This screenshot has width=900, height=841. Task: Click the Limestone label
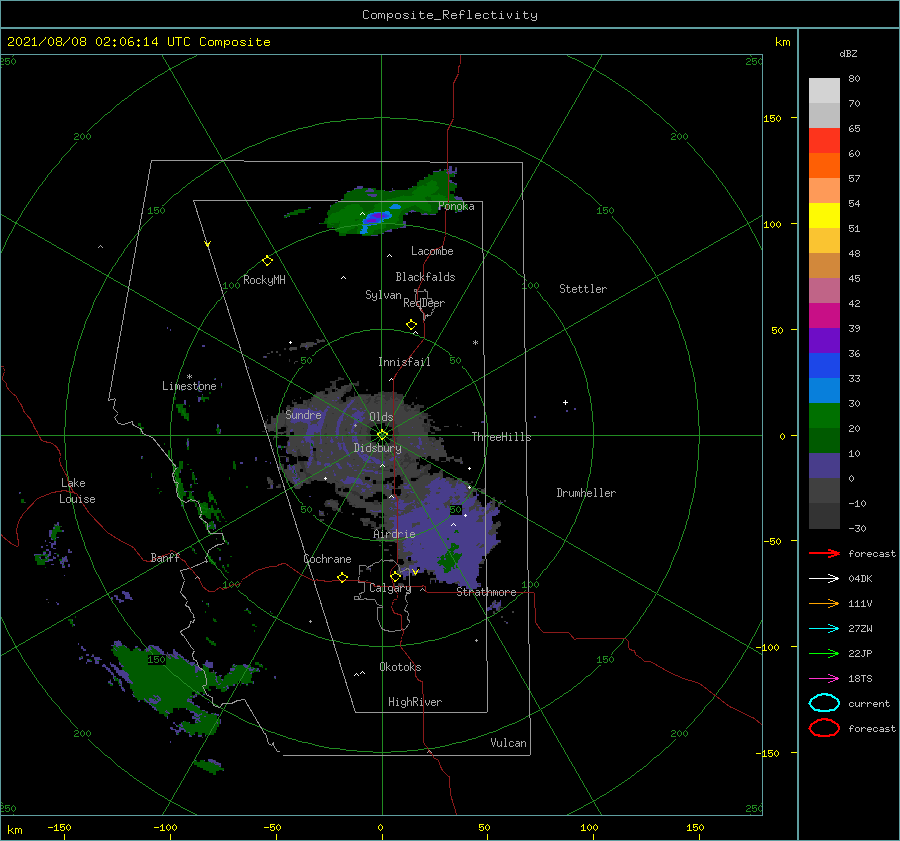click(x=189, y=386)
